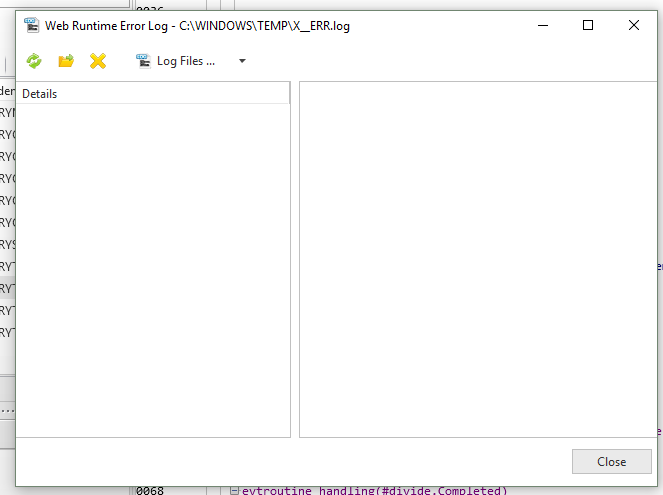Click line number 0068 in the gutter
Image resolution: width=663 pixels, height=495 pixels.
(x=150, y=491)
